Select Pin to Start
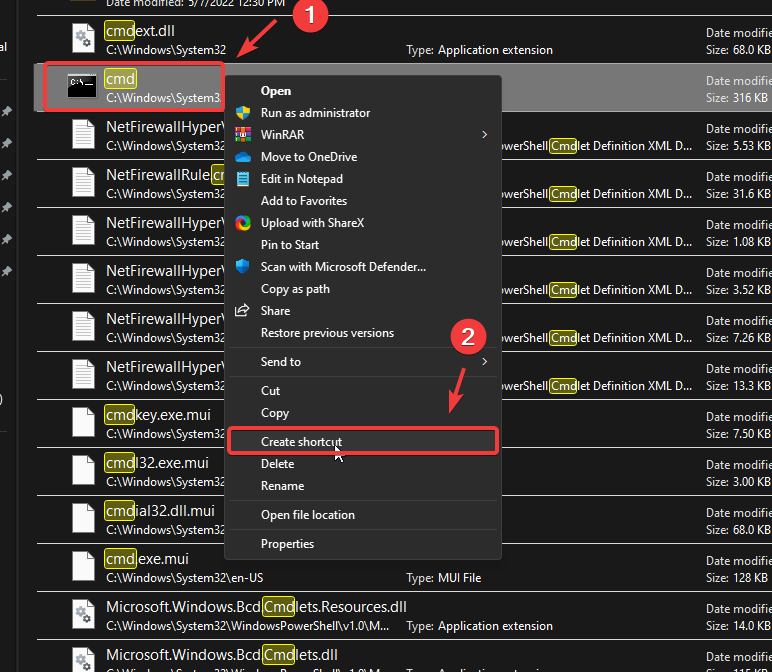 click(x=363, y=245)
